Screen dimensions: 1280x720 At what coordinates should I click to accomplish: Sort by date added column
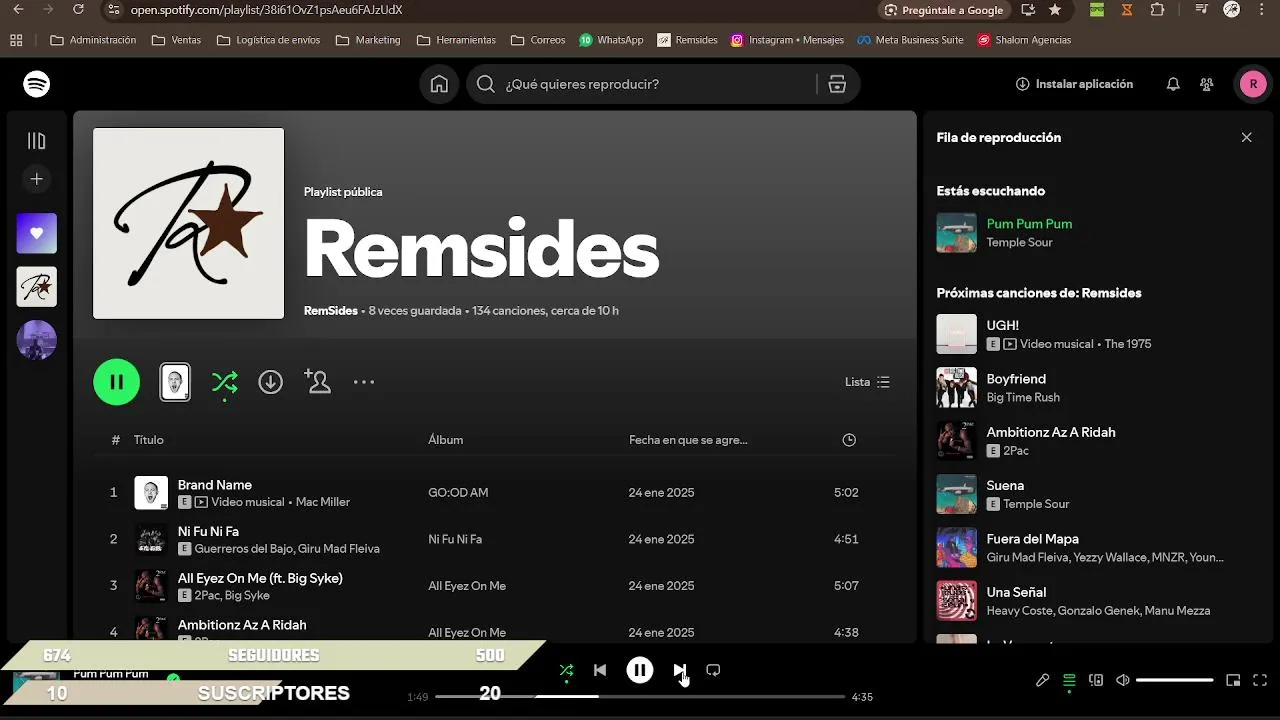pyautogui.click(x=688, y=440)
